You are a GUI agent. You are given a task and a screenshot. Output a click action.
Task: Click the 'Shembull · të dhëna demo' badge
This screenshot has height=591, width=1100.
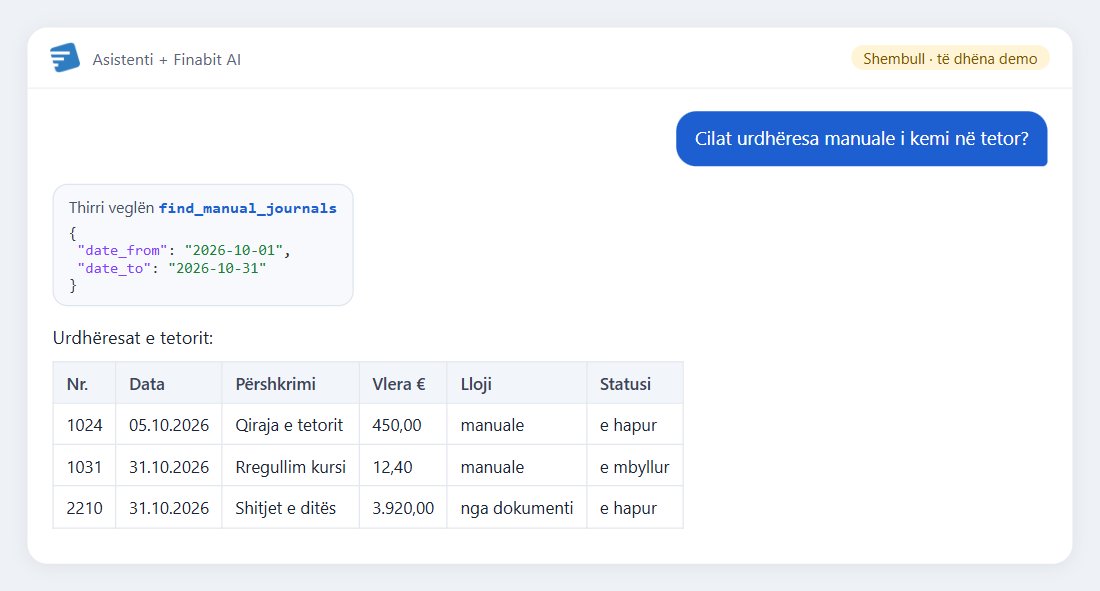click(x=950, y=58)
